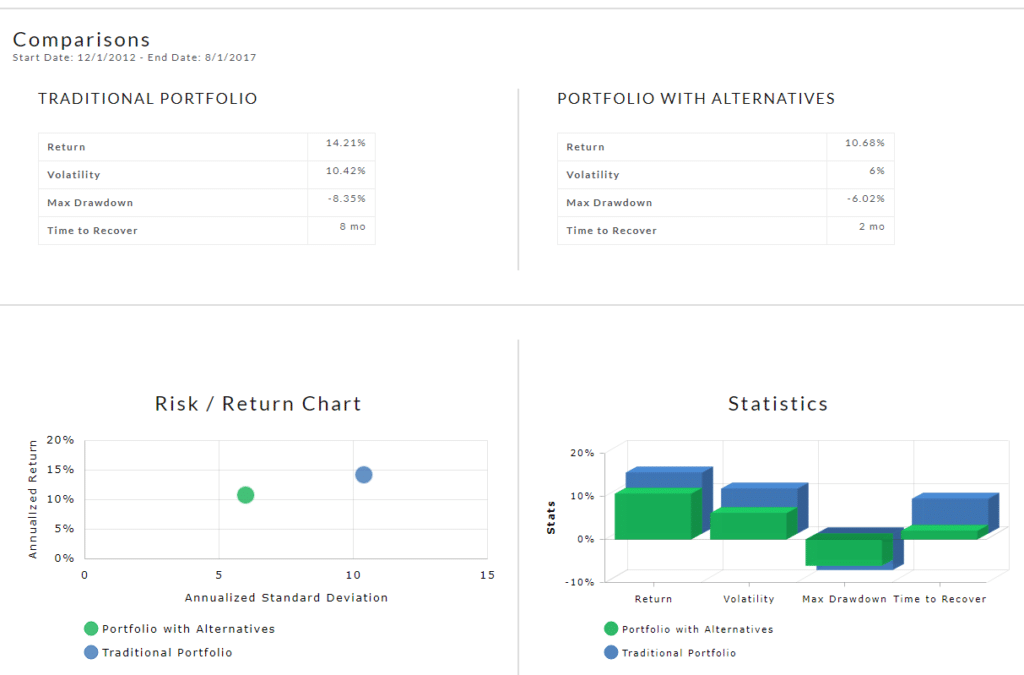This screenshot has height=675, width=1024.
Task: Select the 8 mo recovery value
Action: [353, 227]
